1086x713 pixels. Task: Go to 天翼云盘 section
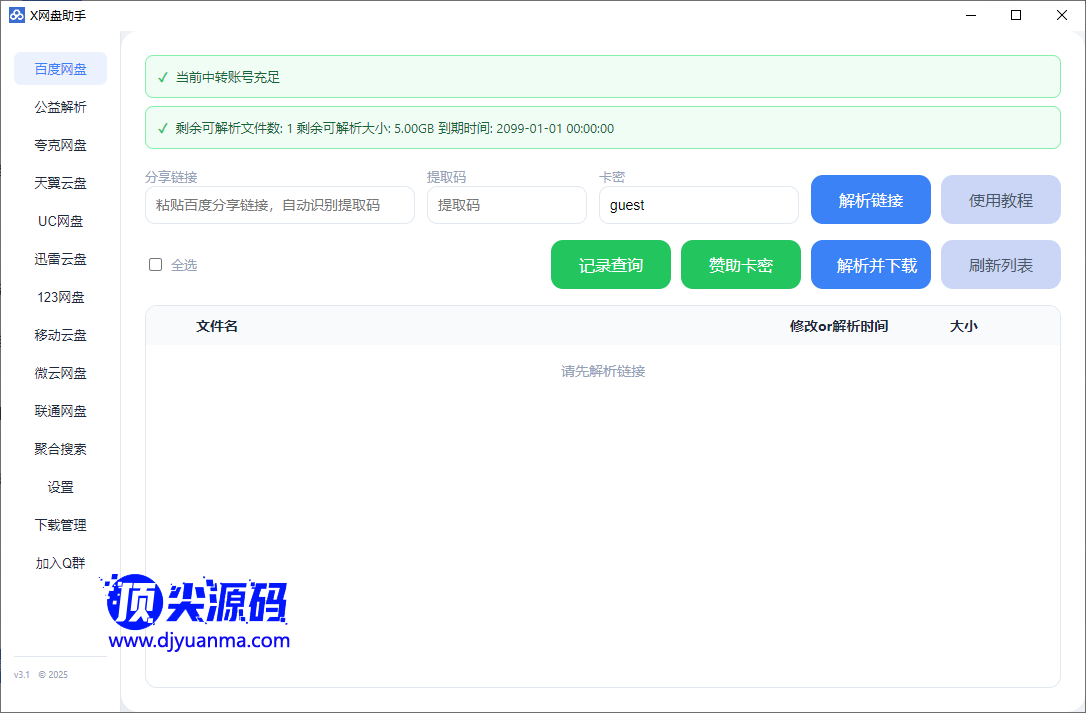[x=60, y=183]
